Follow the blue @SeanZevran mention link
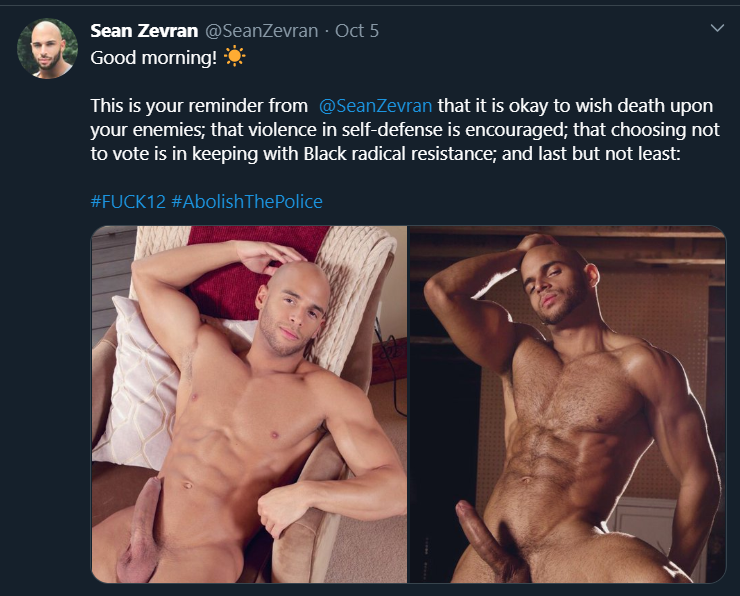The width and height of the screenshot is (740, 596). [375, 106]
